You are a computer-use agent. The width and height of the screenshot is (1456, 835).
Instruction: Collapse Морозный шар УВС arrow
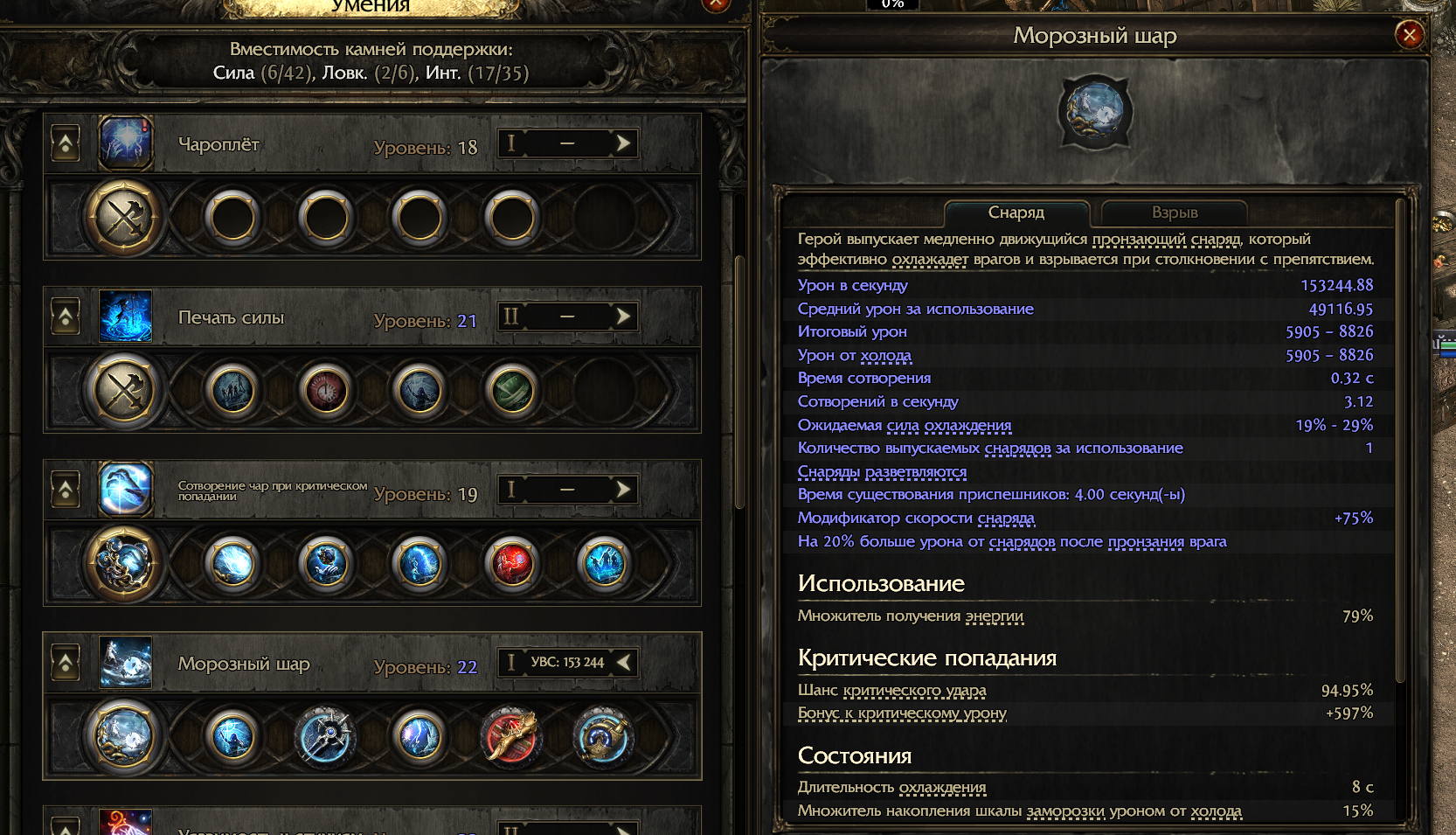(x=623, y=662)
